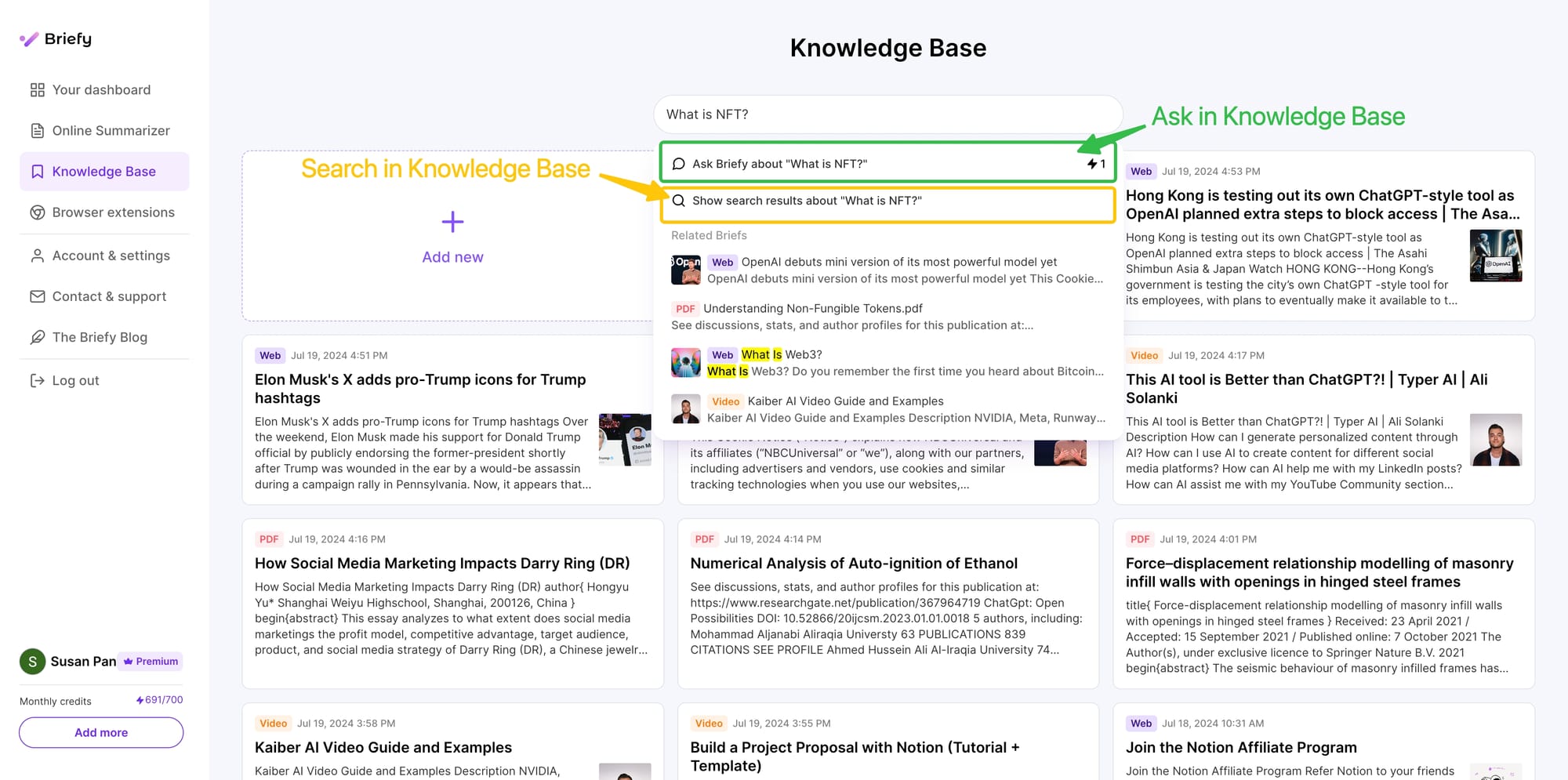Viewport: 1568px width, 780px height.
Task: Open 'Hong Kong is testing out' article
Action: click(1323, 205)
